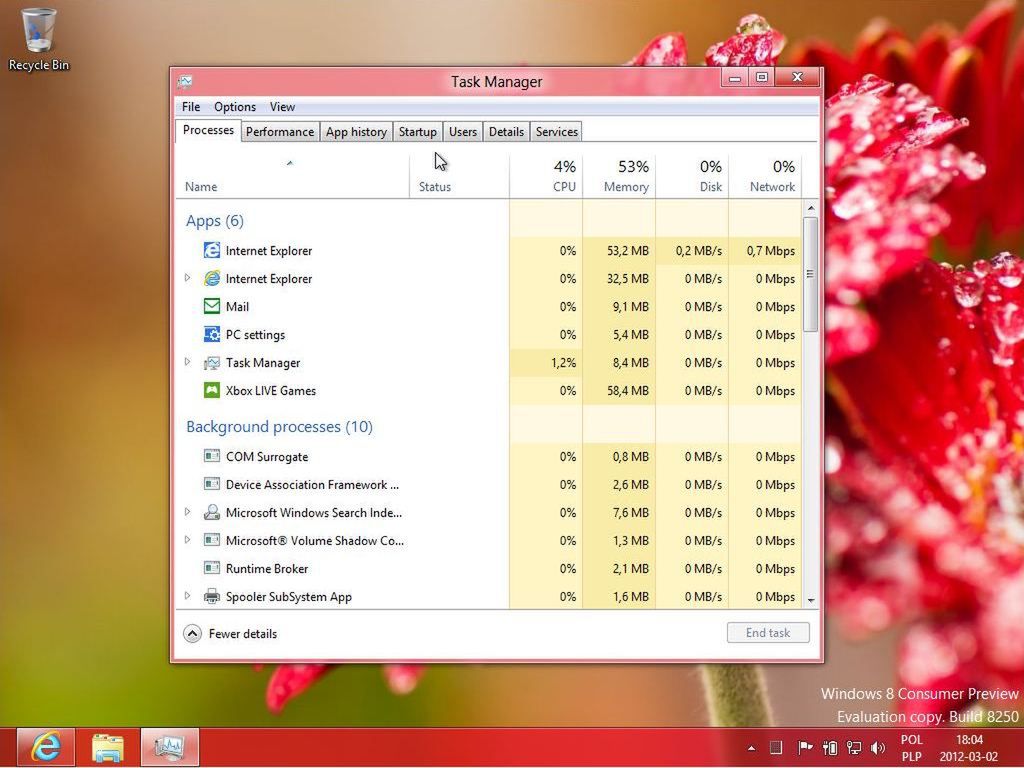Click the 58,4 MB memory cell
Image resolution: width=1024 pixels, height=768 pixels.
[x=619, y=391]
